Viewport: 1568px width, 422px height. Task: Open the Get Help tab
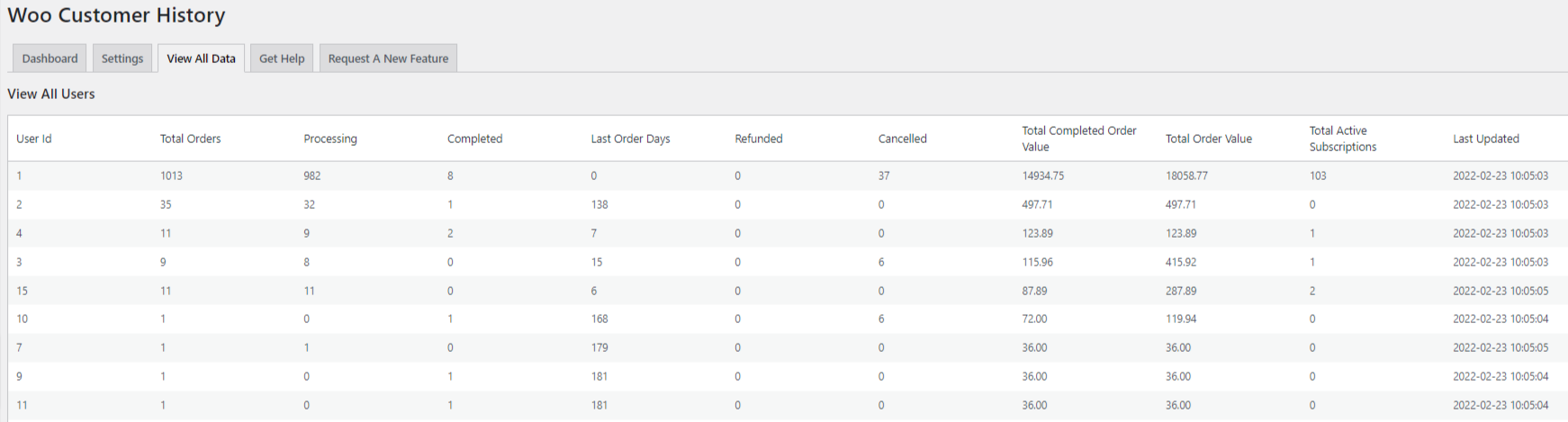point(282,58)
